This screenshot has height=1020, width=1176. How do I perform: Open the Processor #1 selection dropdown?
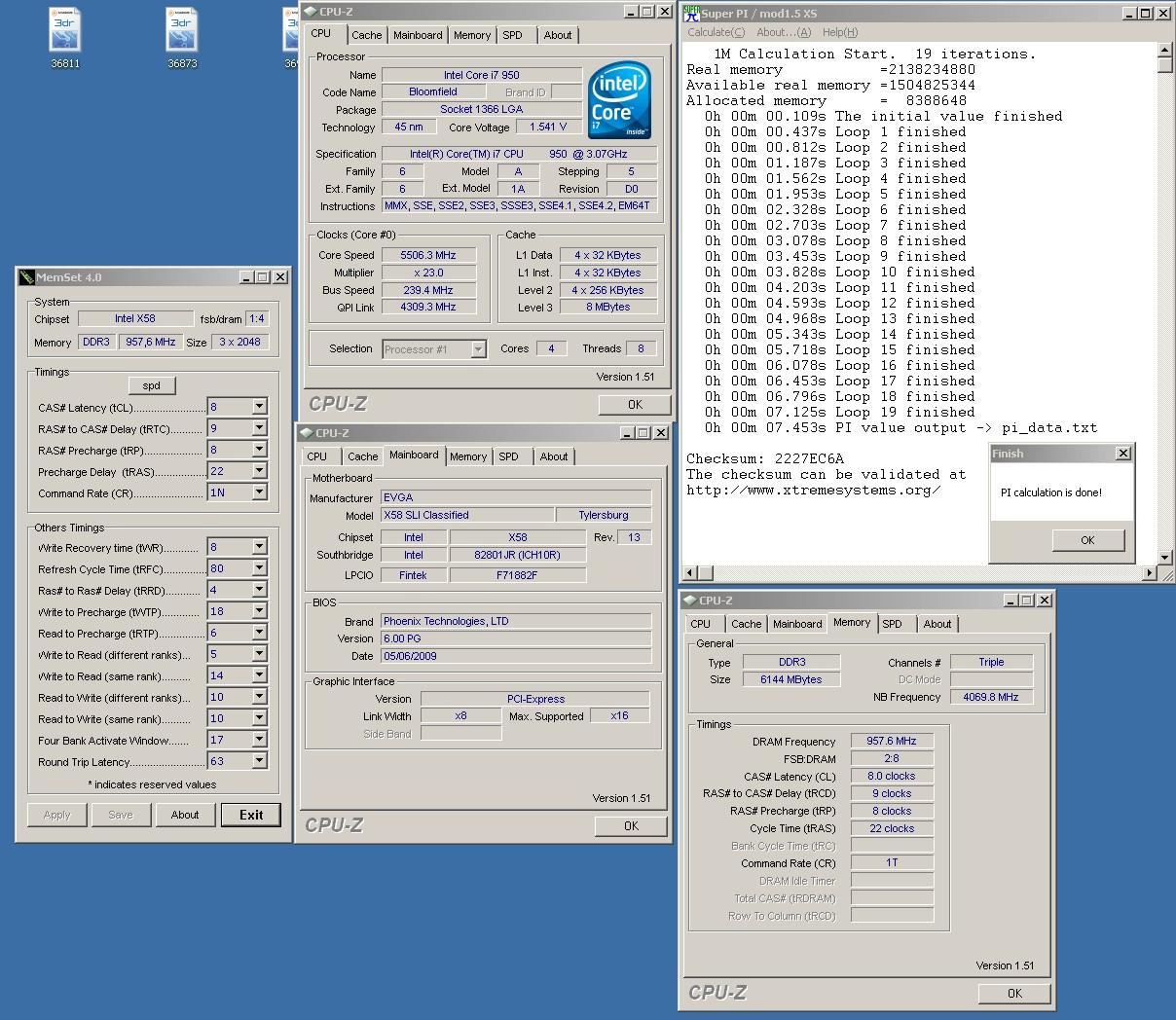coord(479,349)
